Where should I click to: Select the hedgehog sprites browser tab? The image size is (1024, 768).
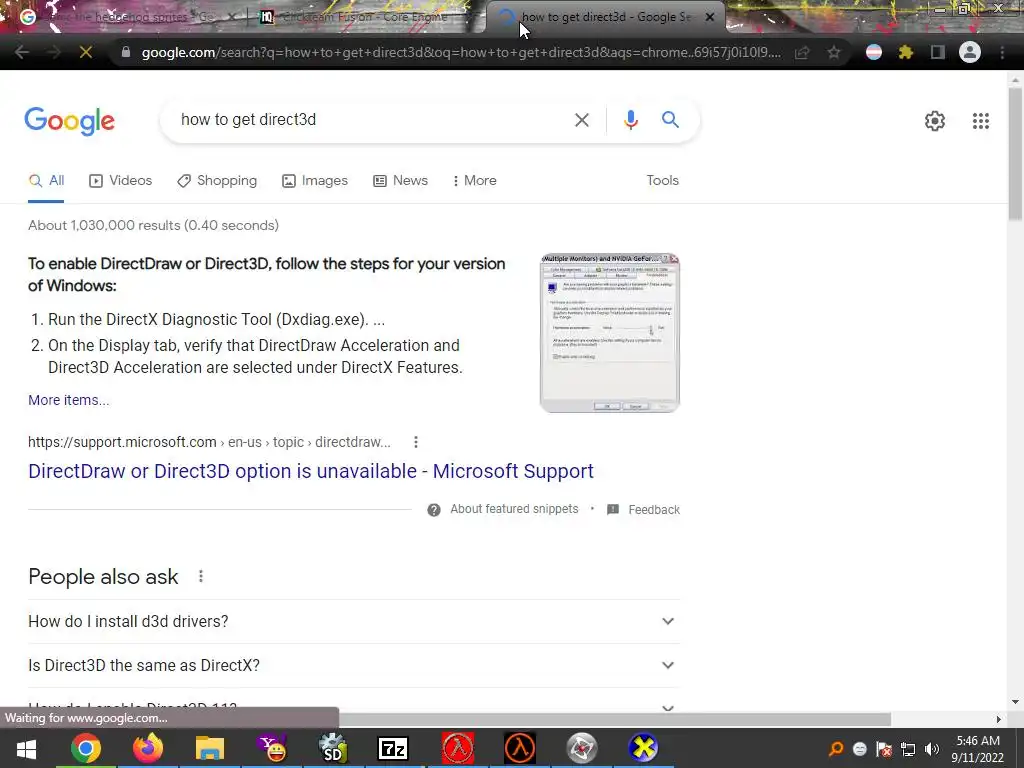(x=128, y=17)
